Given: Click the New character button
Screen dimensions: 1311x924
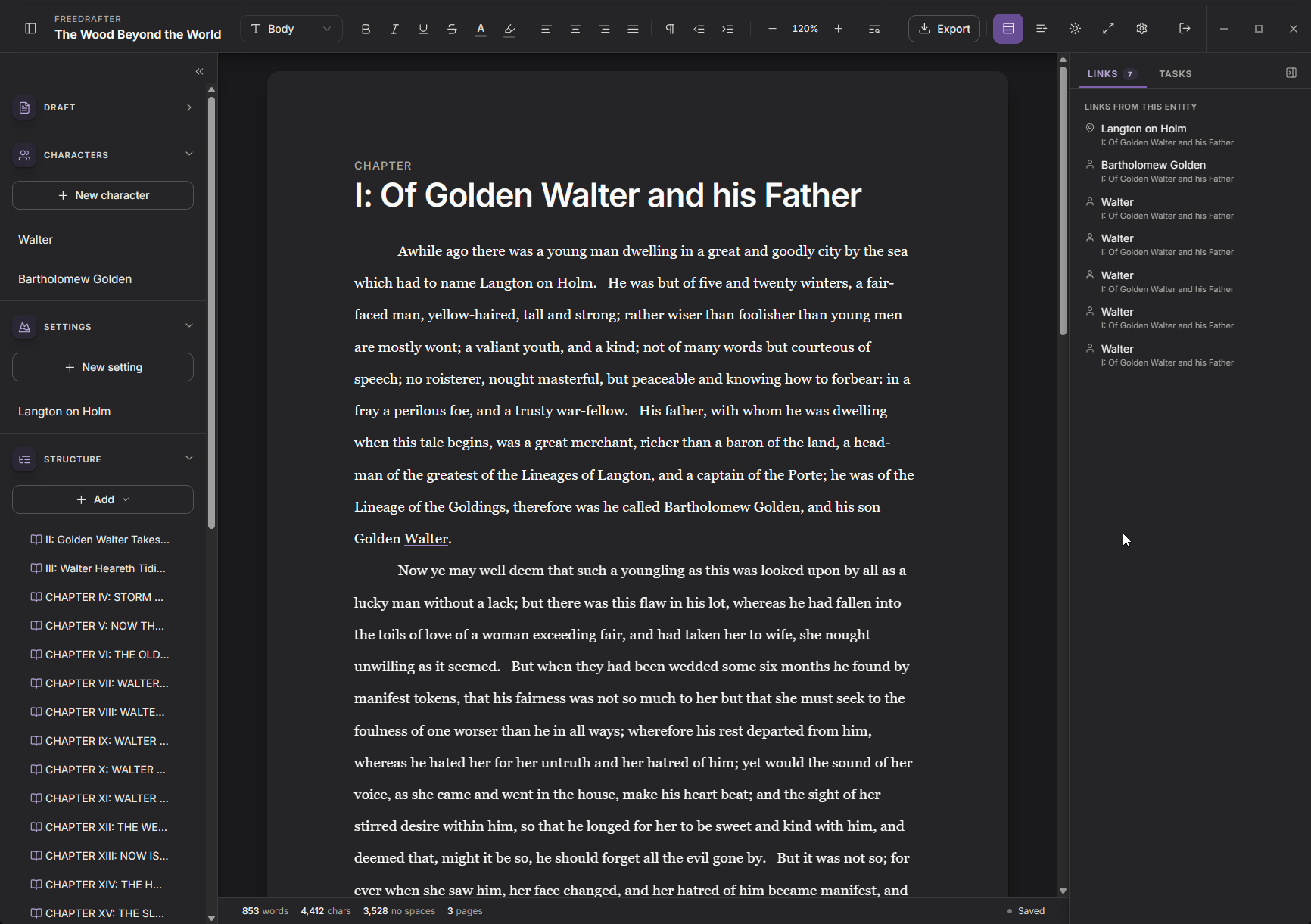Looking at the screenshot, I should pos(103,195).
